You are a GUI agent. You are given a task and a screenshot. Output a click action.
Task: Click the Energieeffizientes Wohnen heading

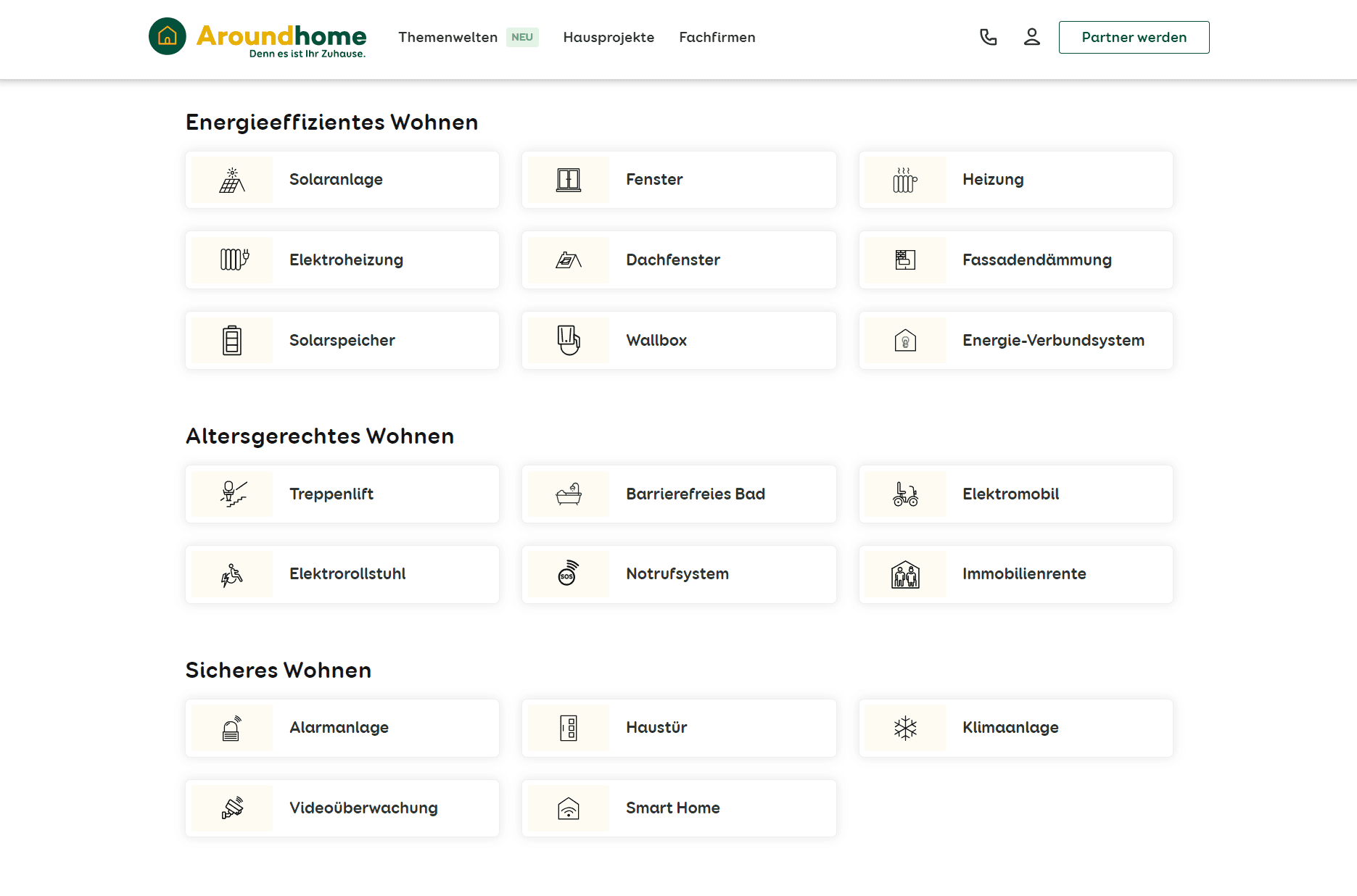tap(331, 122)
